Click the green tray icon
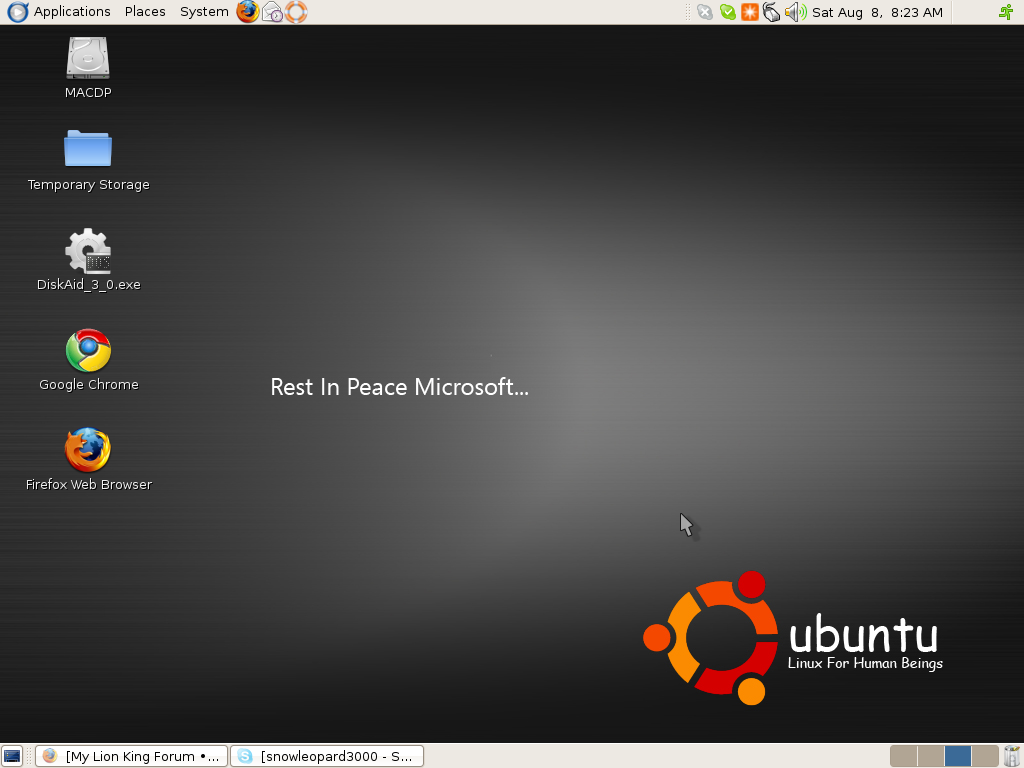The width and height of the screenshot is (1024, 768). pos(728,12)
